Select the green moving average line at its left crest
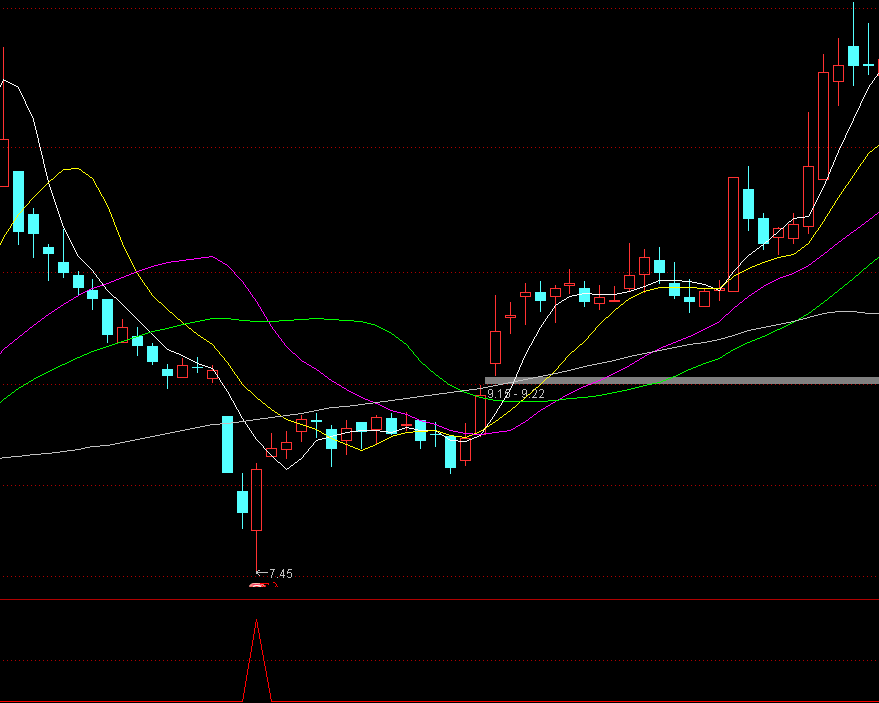 (215, 319)
